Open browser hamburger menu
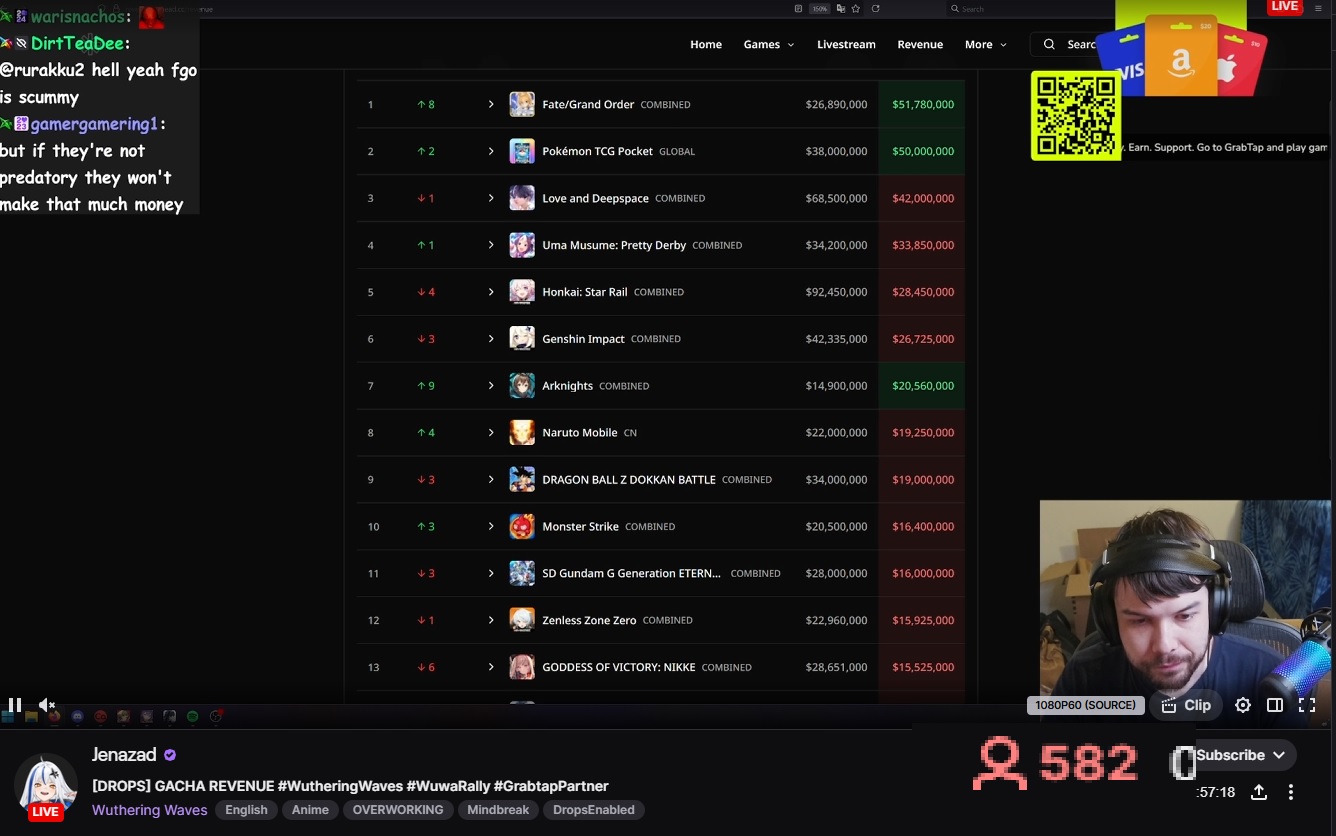Image resolution: width=1336 pixels, height=836 pixels. pos(1318,8)
